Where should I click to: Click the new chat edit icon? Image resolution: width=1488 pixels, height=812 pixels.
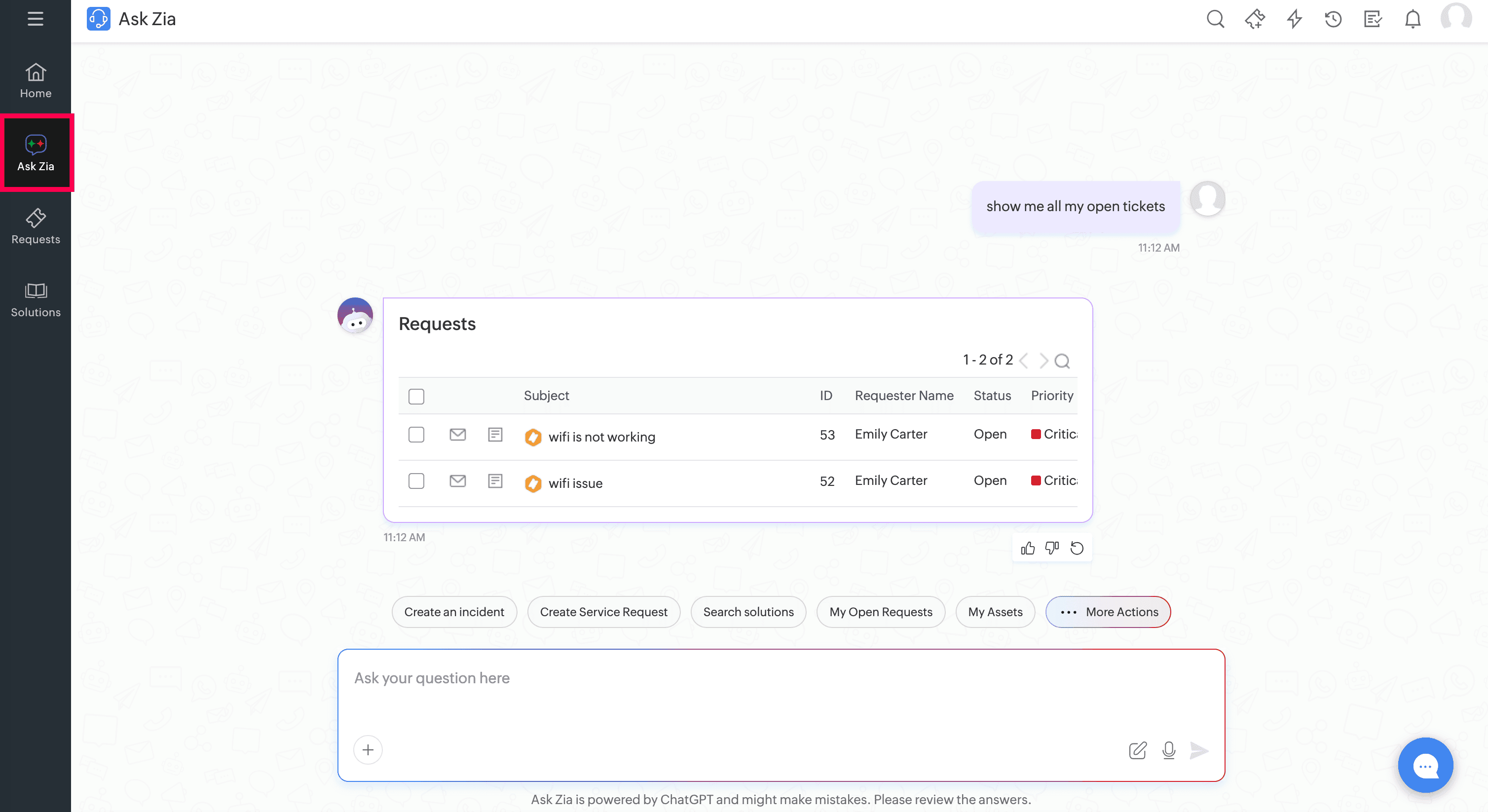click(x=1137, y=750)
